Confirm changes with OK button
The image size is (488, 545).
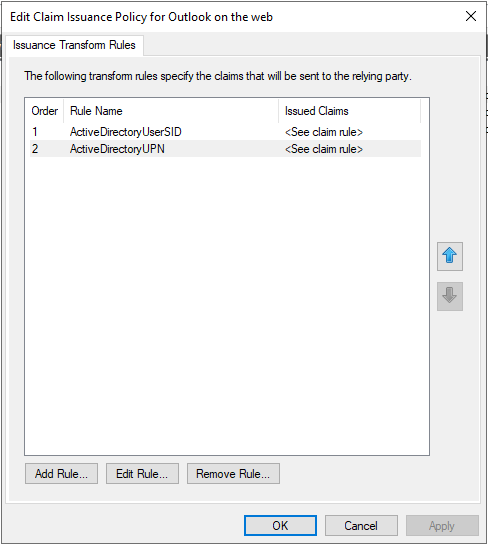click(280, 526)
